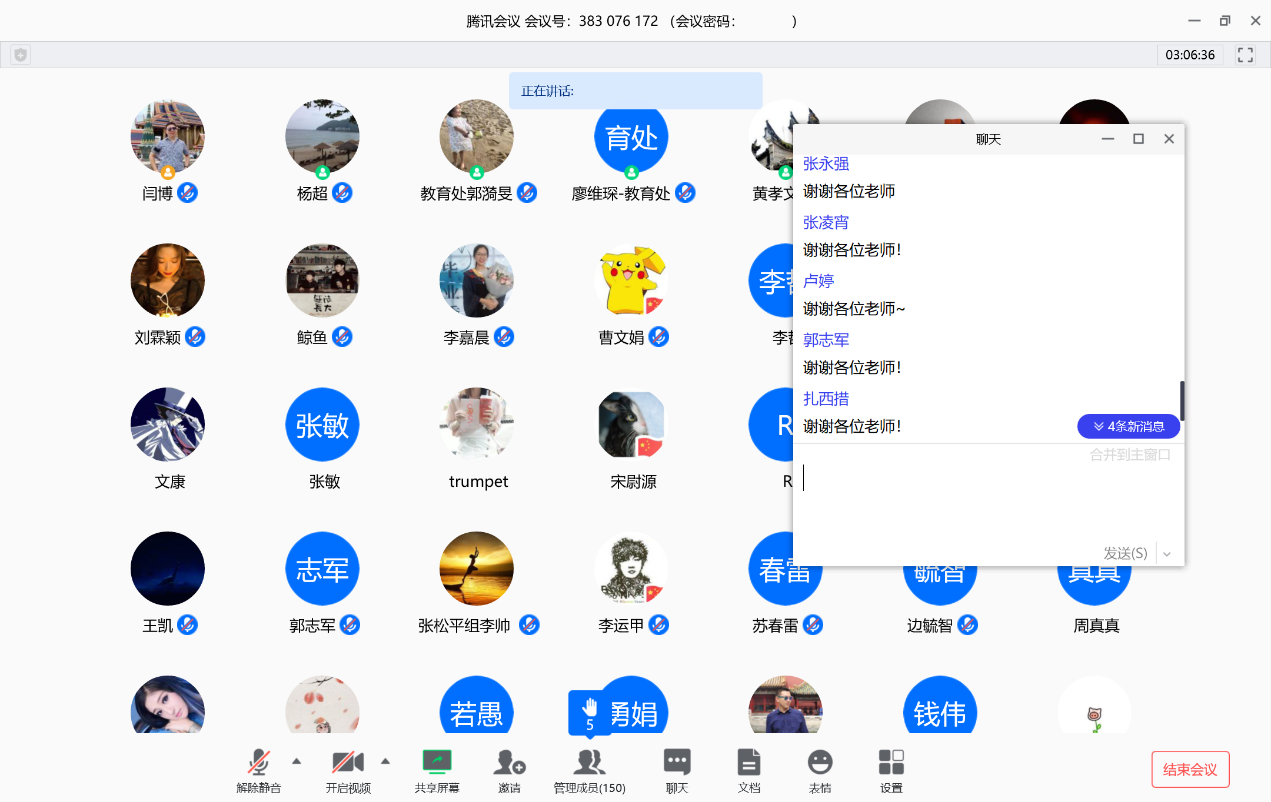Enter full screen mode using expand icon
The image size is (1271, 802).
click(1245, 55)
